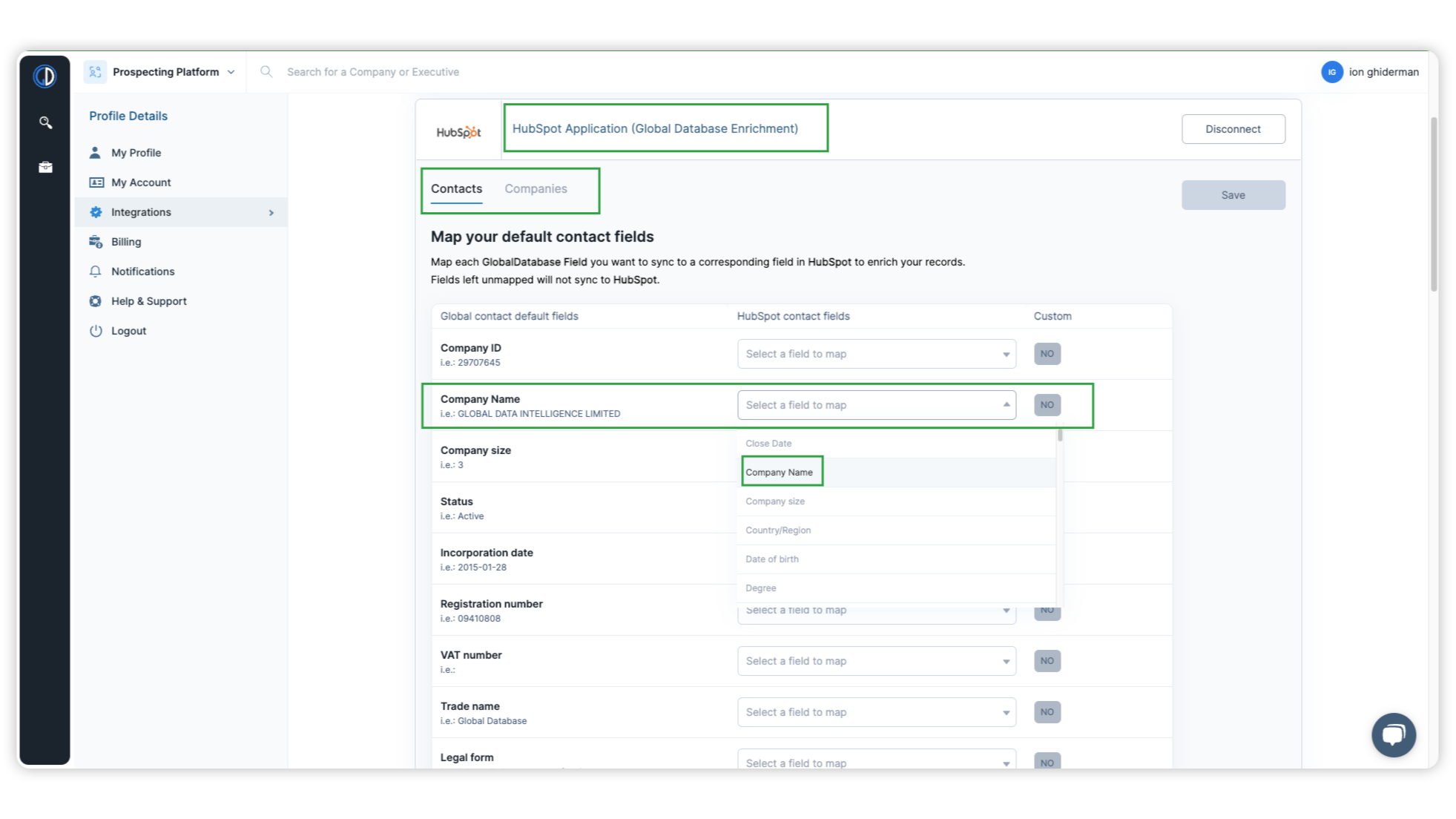Open the Prospecting Platform dropdown

click(165, 72)
